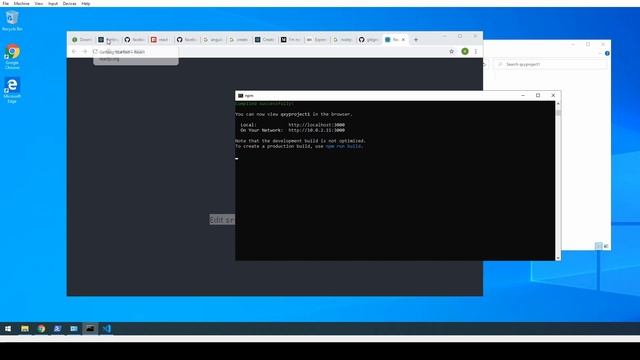Screen dimensions: 640x360
Task: Click the npm run build text in terminal
Action: pyautogui.click(x=343, y=146)
